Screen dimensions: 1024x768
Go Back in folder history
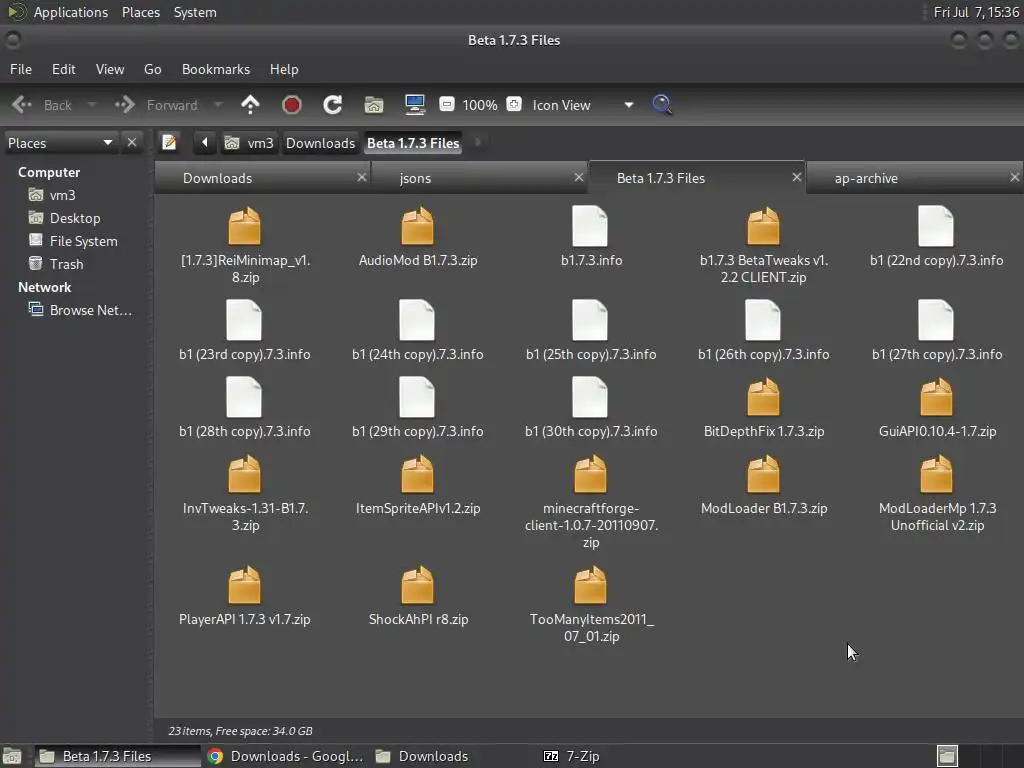click(41, 104)
